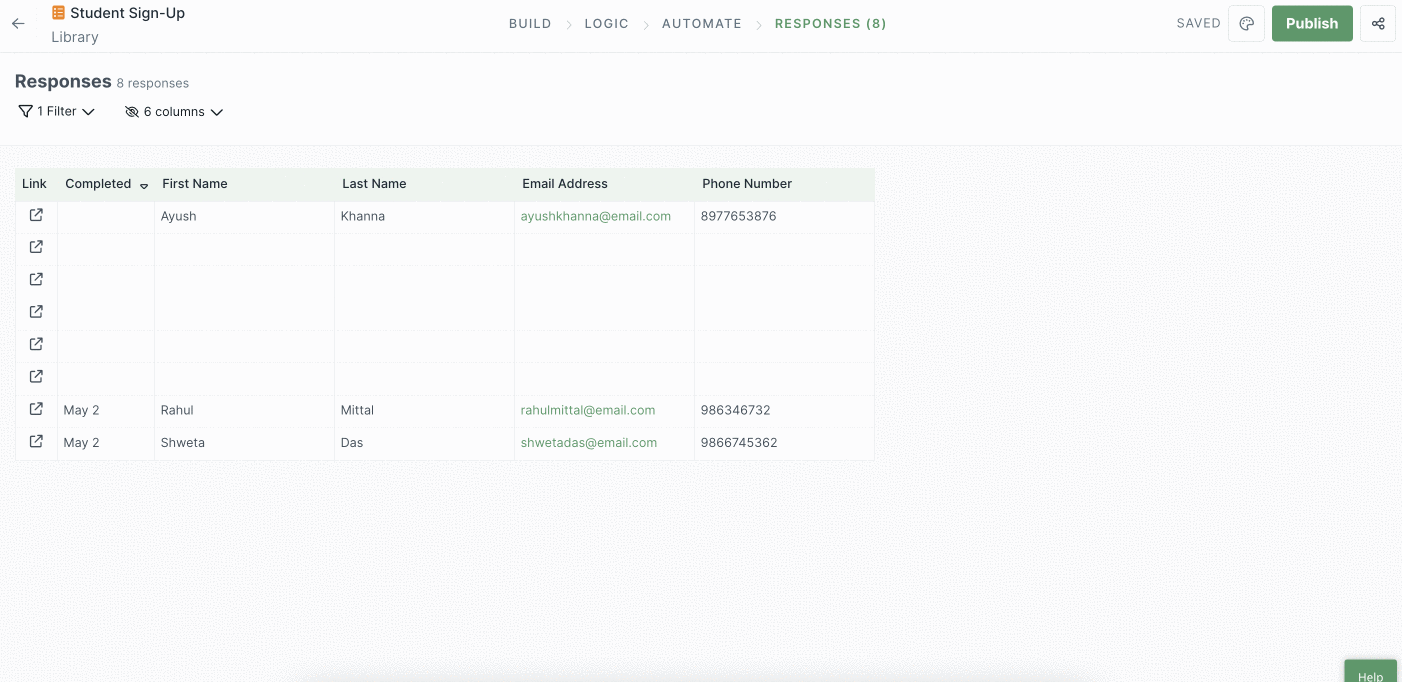
Task: Open the Help panel
Action: click(x=1370, y=674)
